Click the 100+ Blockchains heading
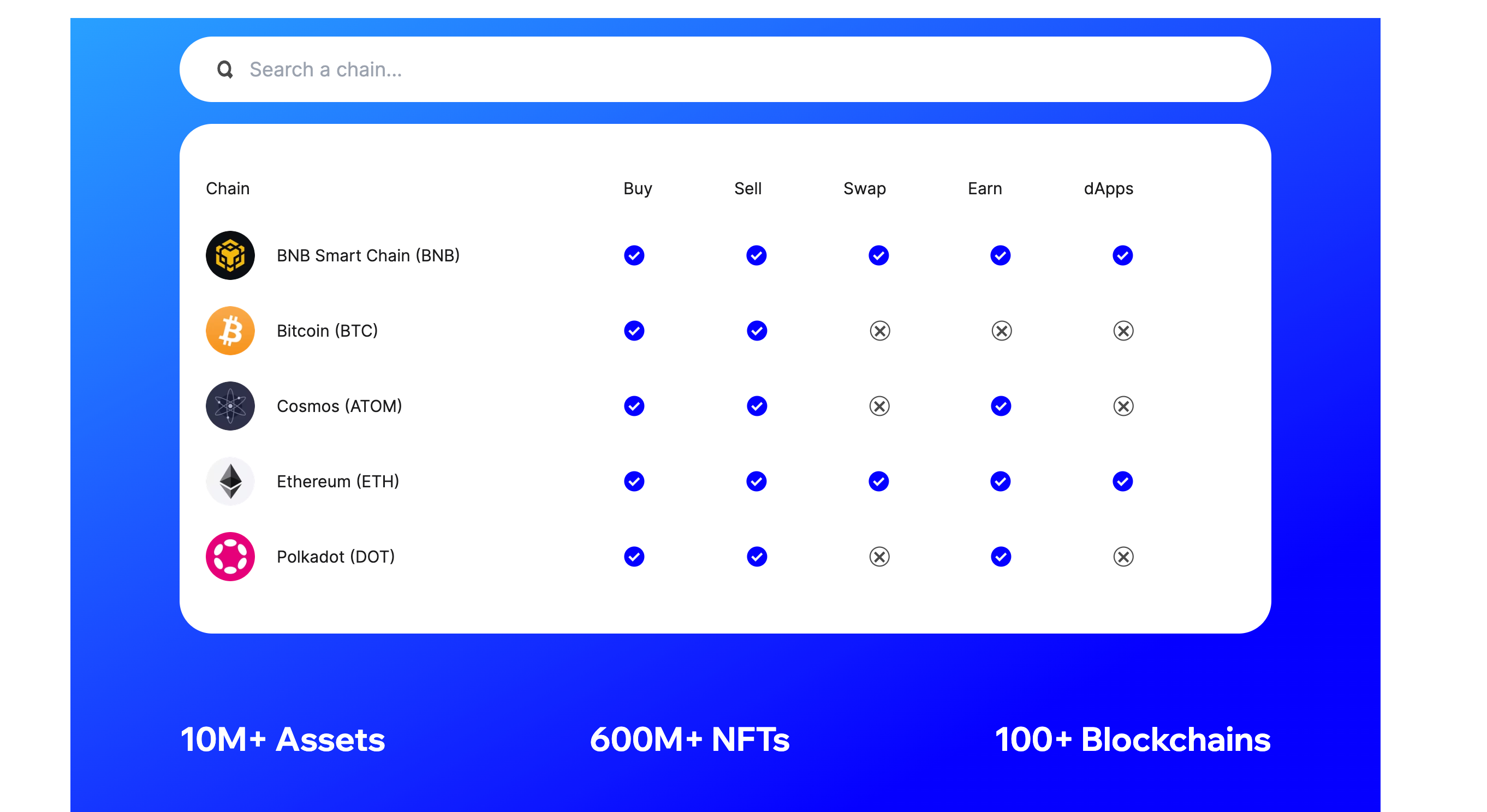 click(x=1132, y=739)
